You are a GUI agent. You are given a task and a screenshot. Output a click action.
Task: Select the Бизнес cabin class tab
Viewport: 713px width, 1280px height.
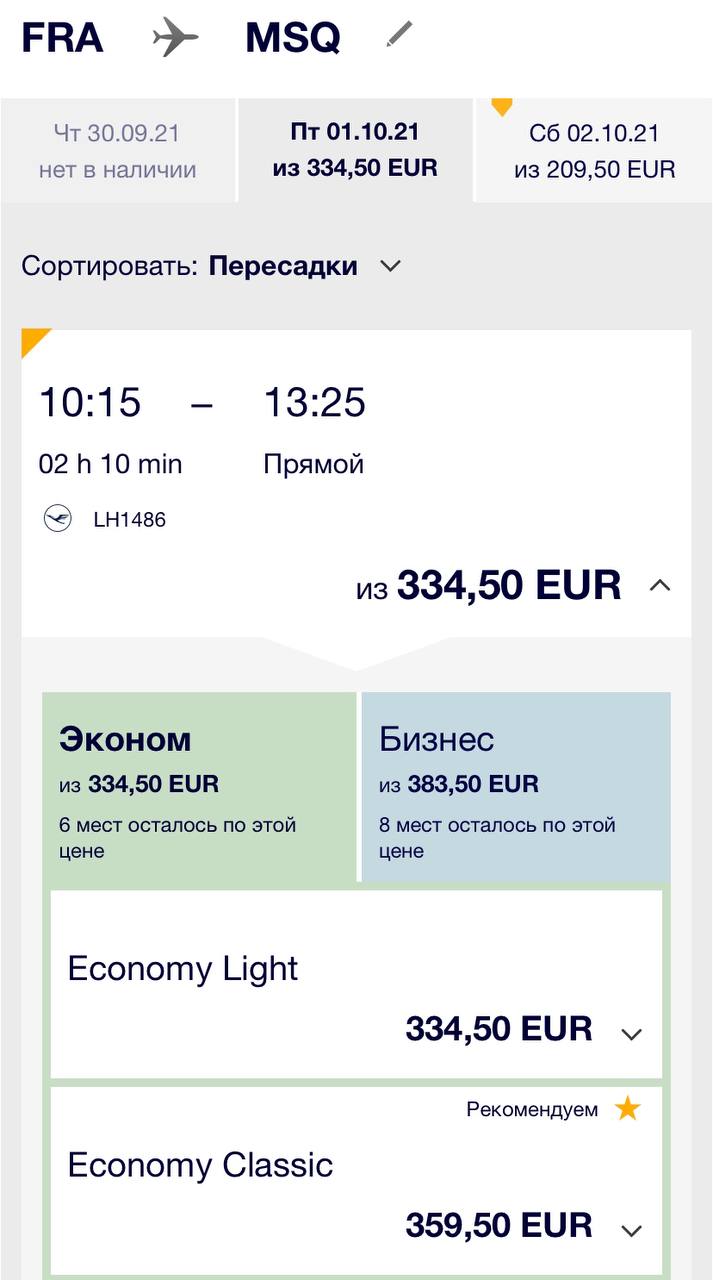[515, 786]
